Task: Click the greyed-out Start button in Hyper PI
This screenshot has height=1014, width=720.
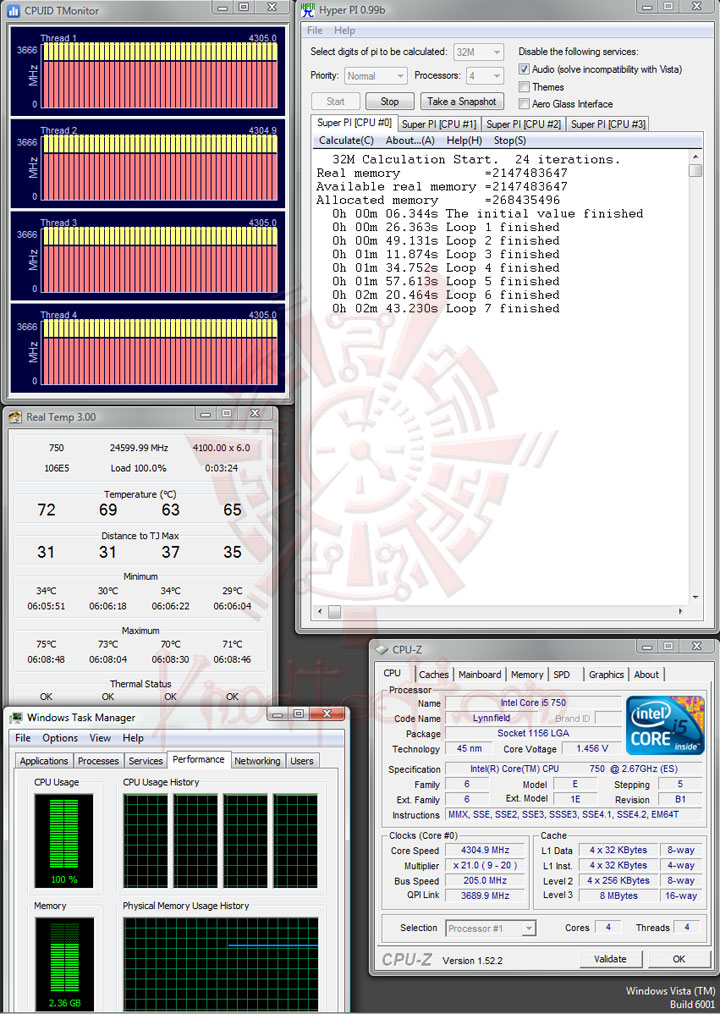Action: pyautogui.click(x=335, y=102)
